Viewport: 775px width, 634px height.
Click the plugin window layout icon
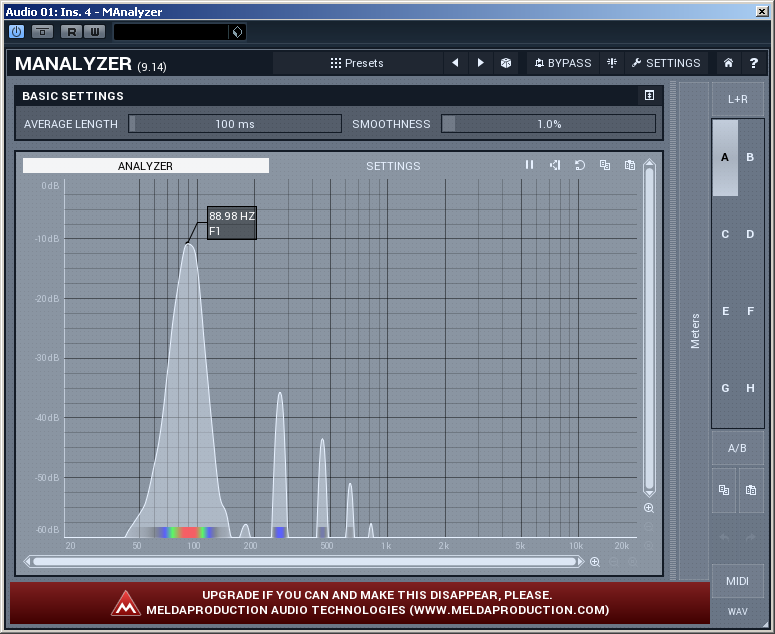pyautogui.click(x=43, y=32)
